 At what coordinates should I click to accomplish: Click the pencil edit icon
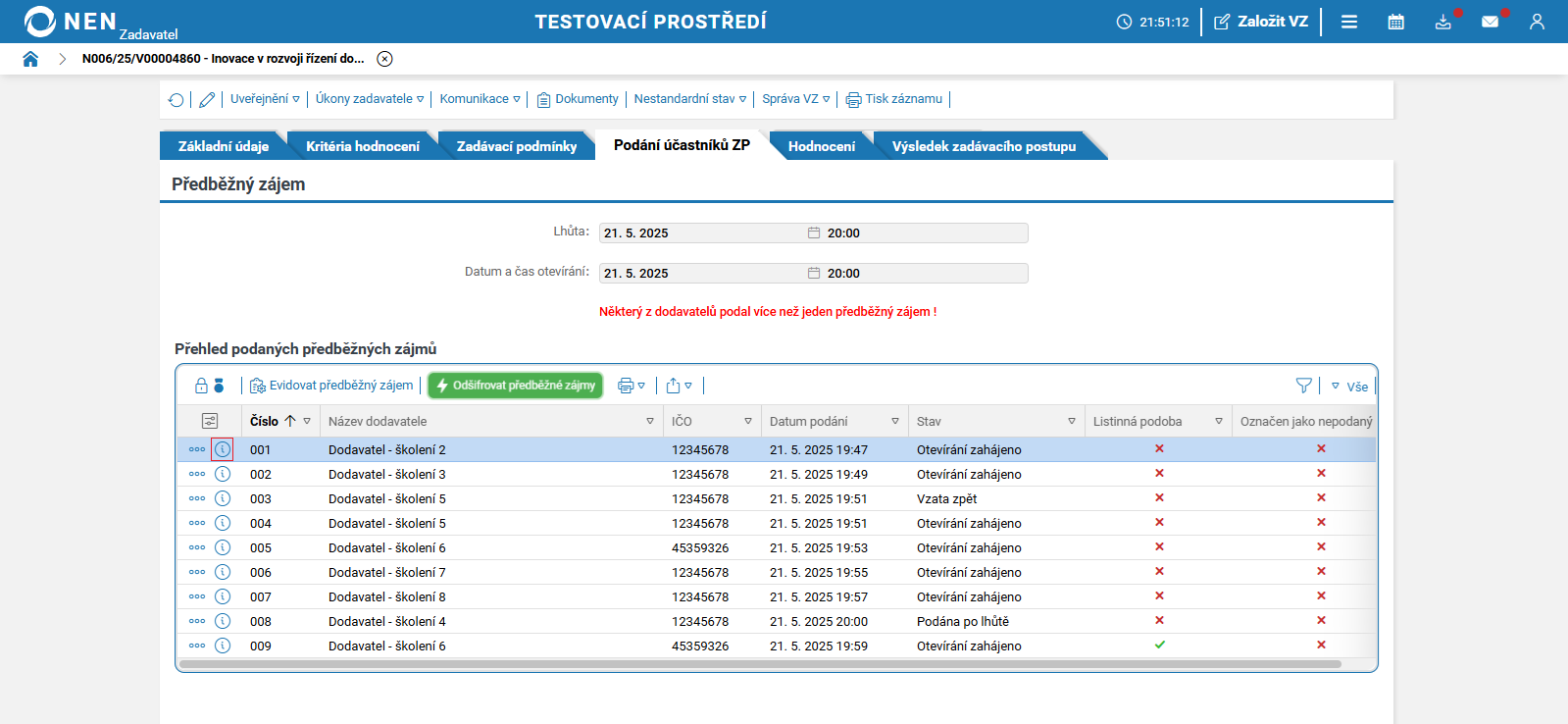click(x=207, y=100)
